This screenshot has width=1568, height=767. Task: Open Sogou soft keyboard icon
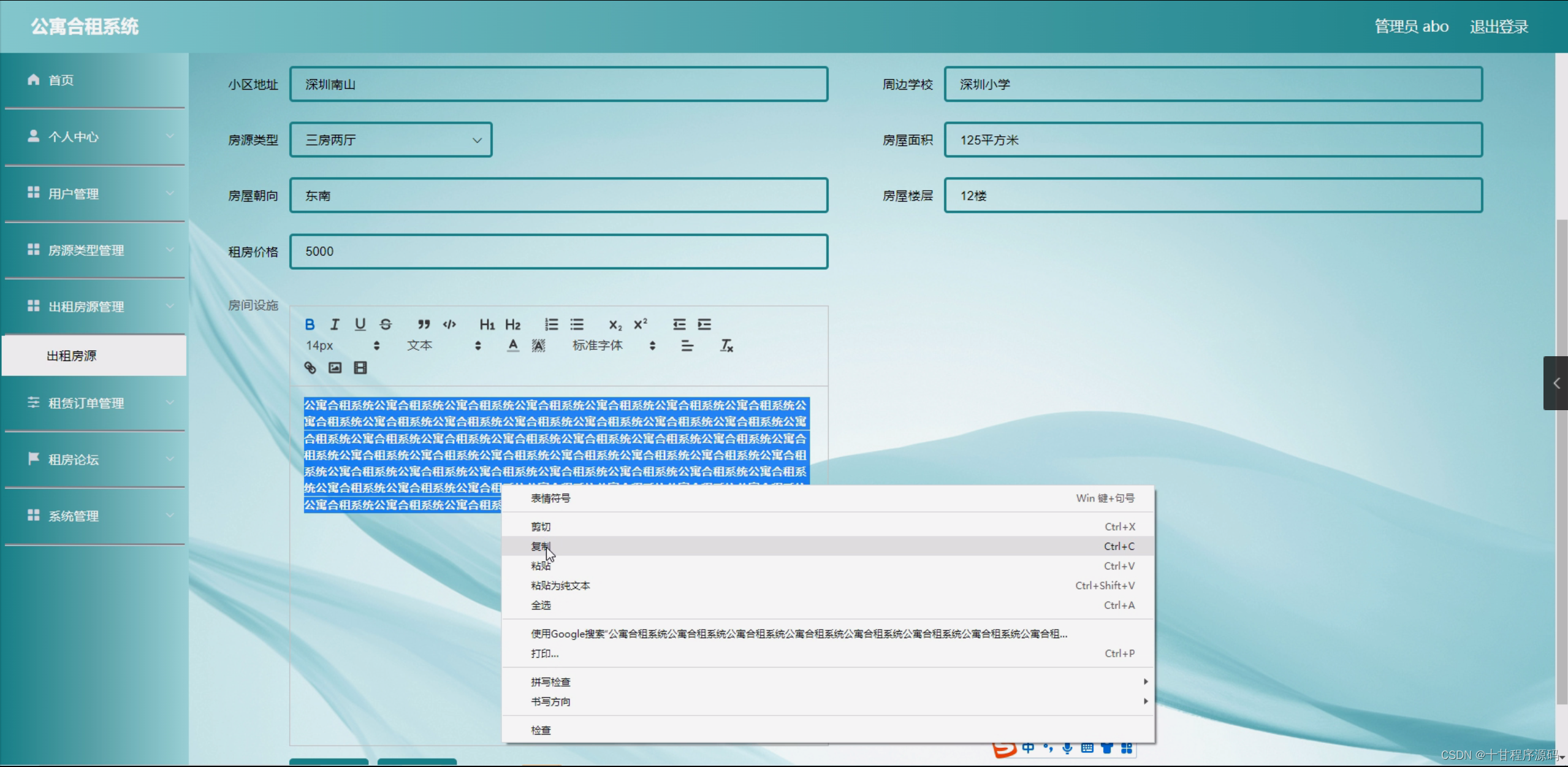click(1087, 748)
